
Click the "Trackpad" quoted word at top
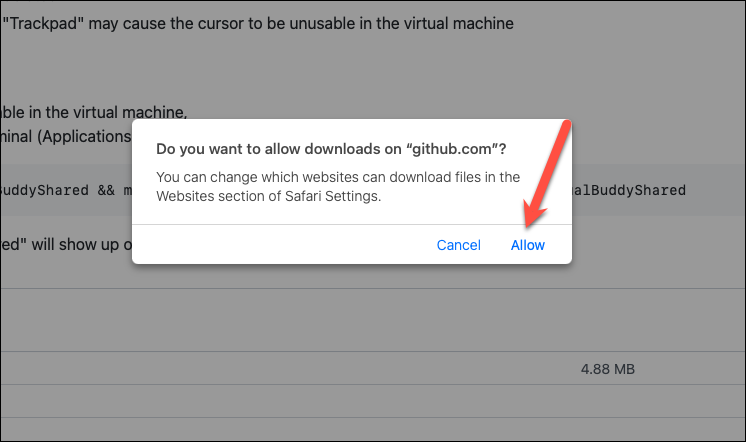click(43, 23)
